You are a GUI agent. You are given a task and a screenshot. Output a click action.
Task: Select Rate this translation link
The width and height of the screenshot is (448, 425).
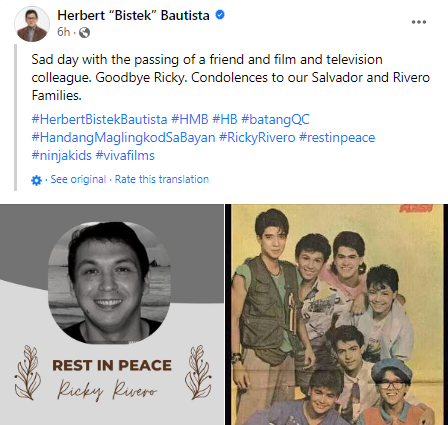162,179
